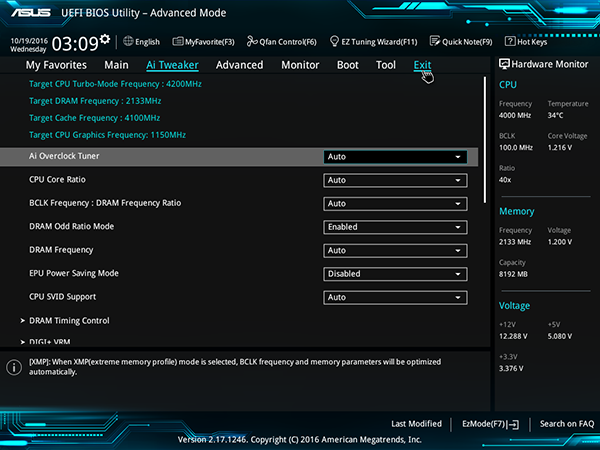
Task: Open DRAM Odd Ratio Mode dropdown
Action: point(395,227)
